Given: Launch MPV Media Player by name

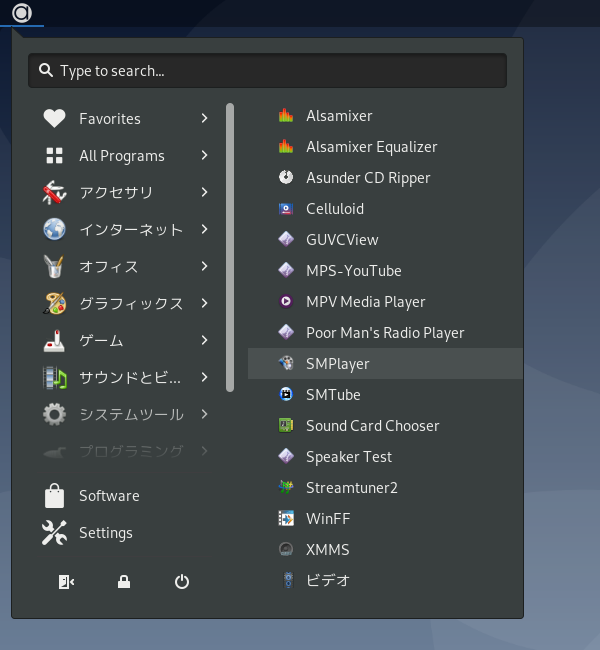Looking at the screenshot, I should coord(366,302).
